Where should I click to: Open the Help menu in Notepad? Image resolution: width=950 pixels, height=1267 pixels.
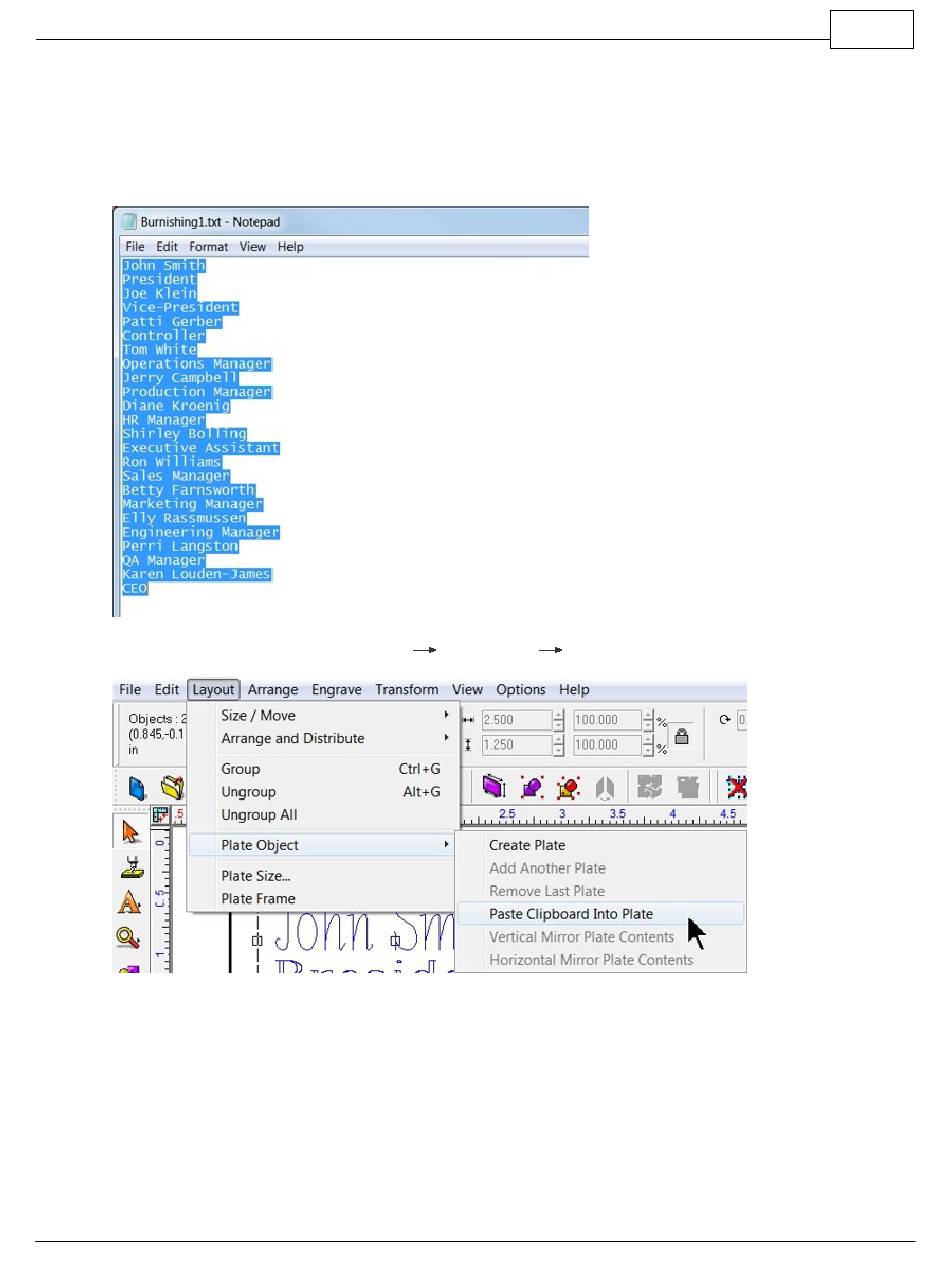(x=291, y=246)
